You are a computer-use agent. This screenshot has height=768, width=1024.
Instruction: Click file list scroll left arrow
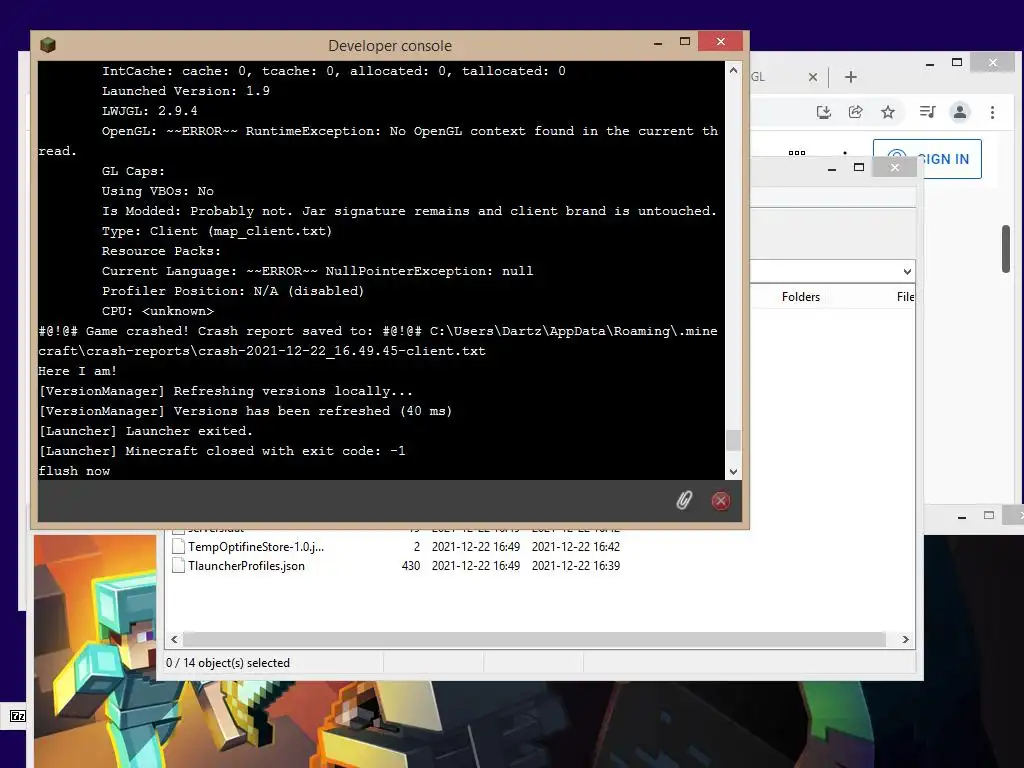pyautogui.click(x=174, y=639)
